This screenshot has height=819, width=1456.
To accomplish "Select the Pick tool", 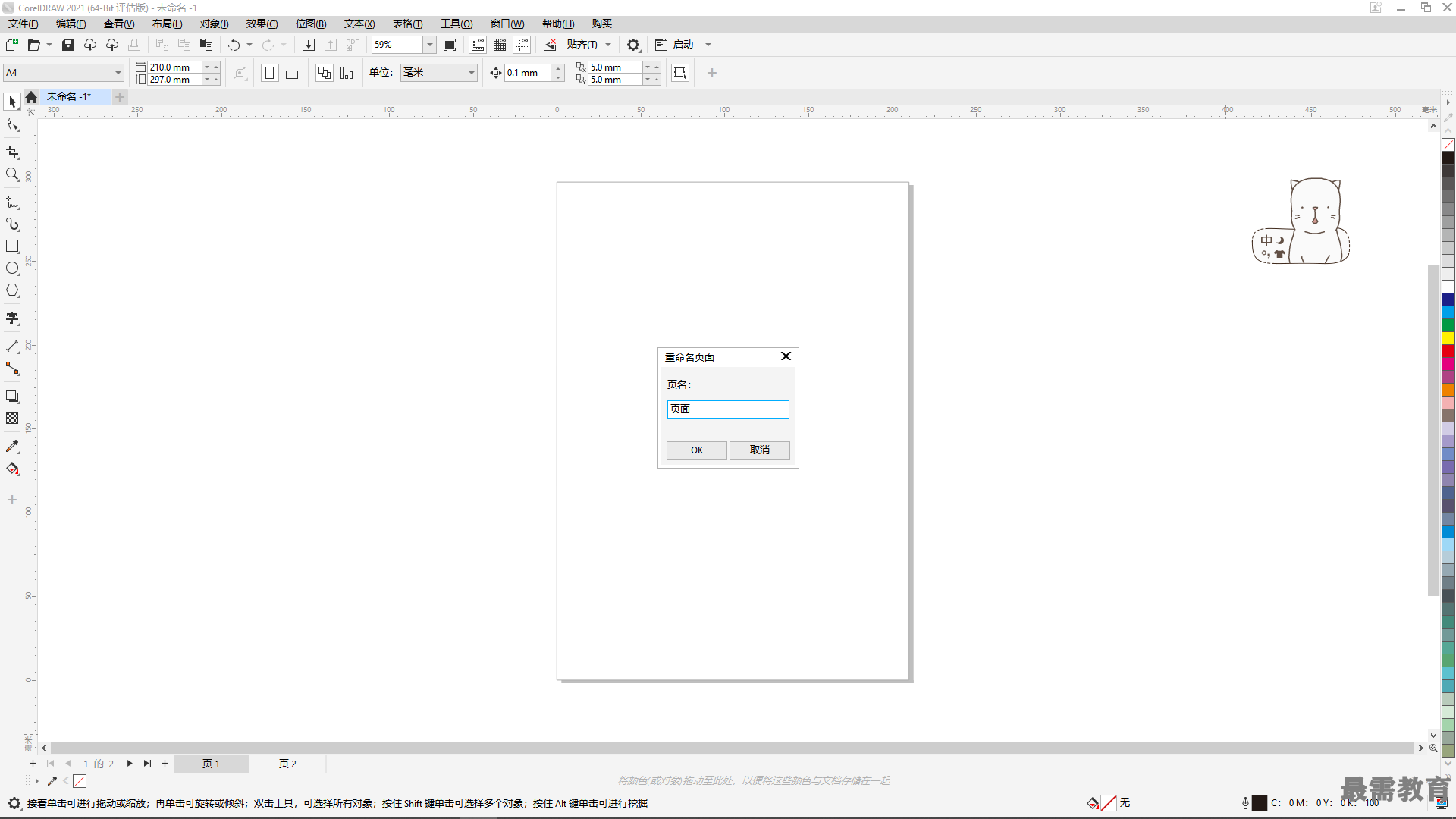I will coord(12,102).
